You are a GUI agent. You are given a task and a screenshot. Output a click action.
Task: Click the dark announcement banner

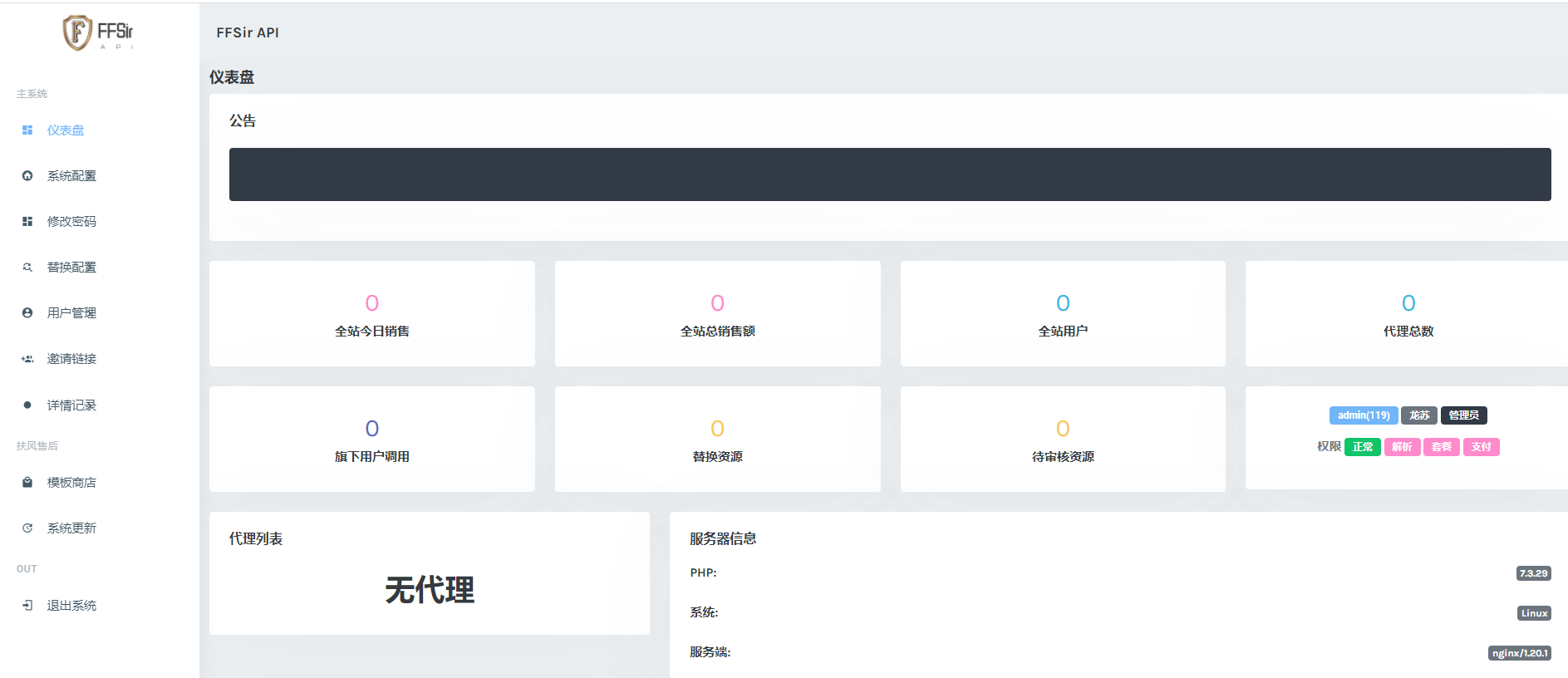[889, 174]
